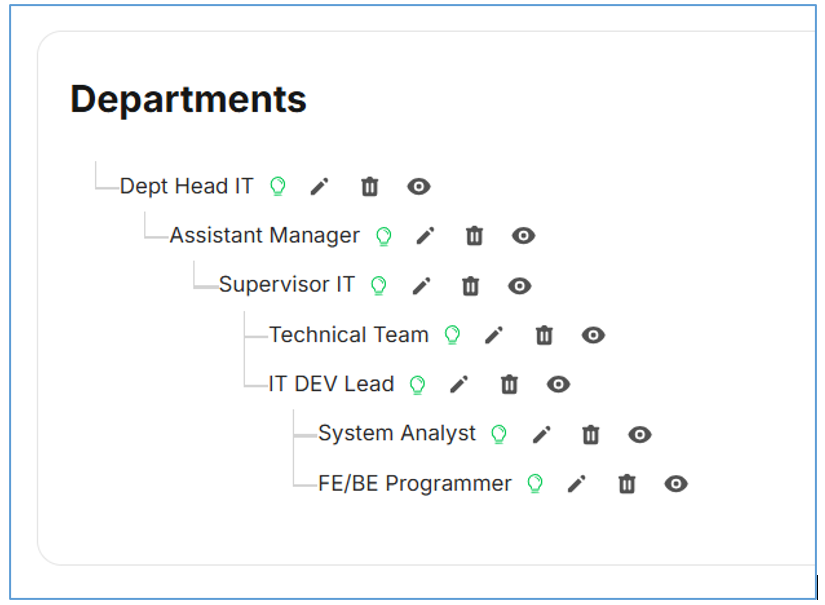The height and width of the screenshot is (605, 825).
Task: Click the System Analyst department name
Action: (397, 433)
